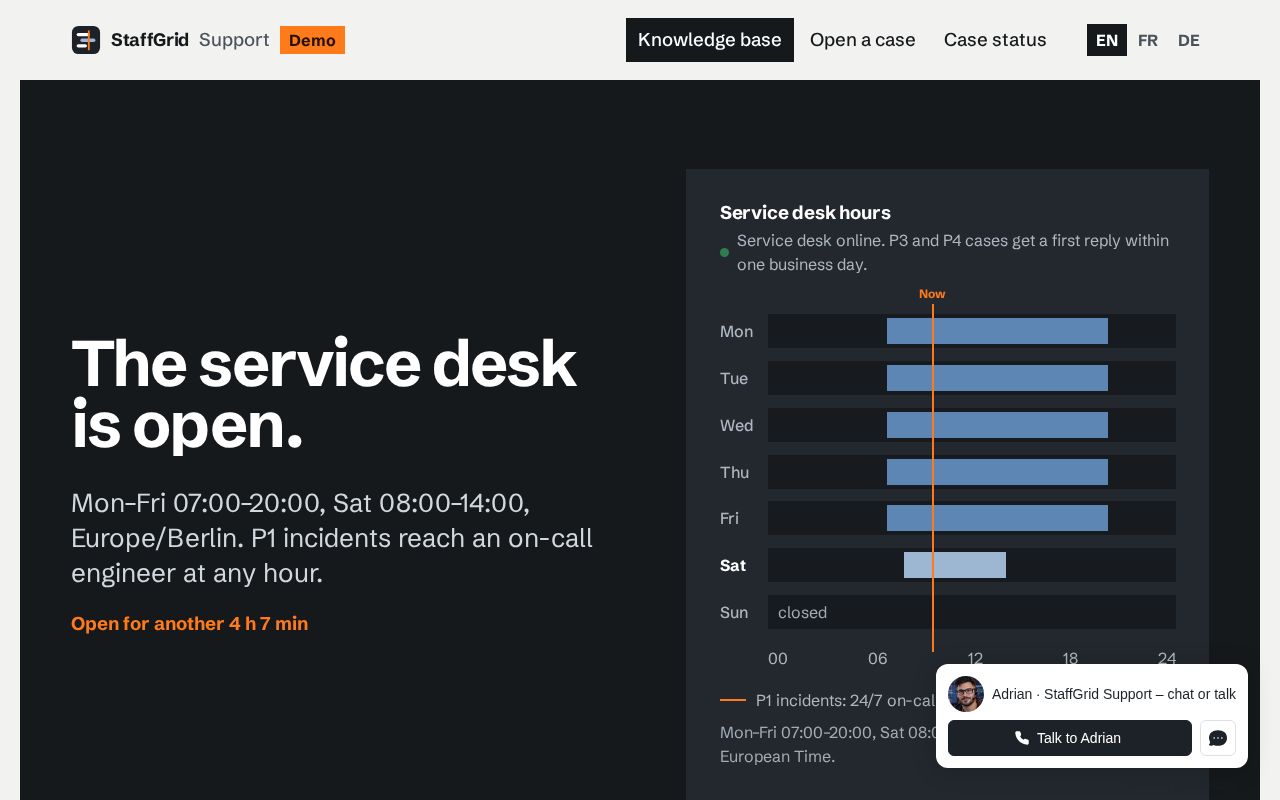Click the Monday hours bar
The image size is (1280, 800).
pyautogui.click(x=997, y=331)
